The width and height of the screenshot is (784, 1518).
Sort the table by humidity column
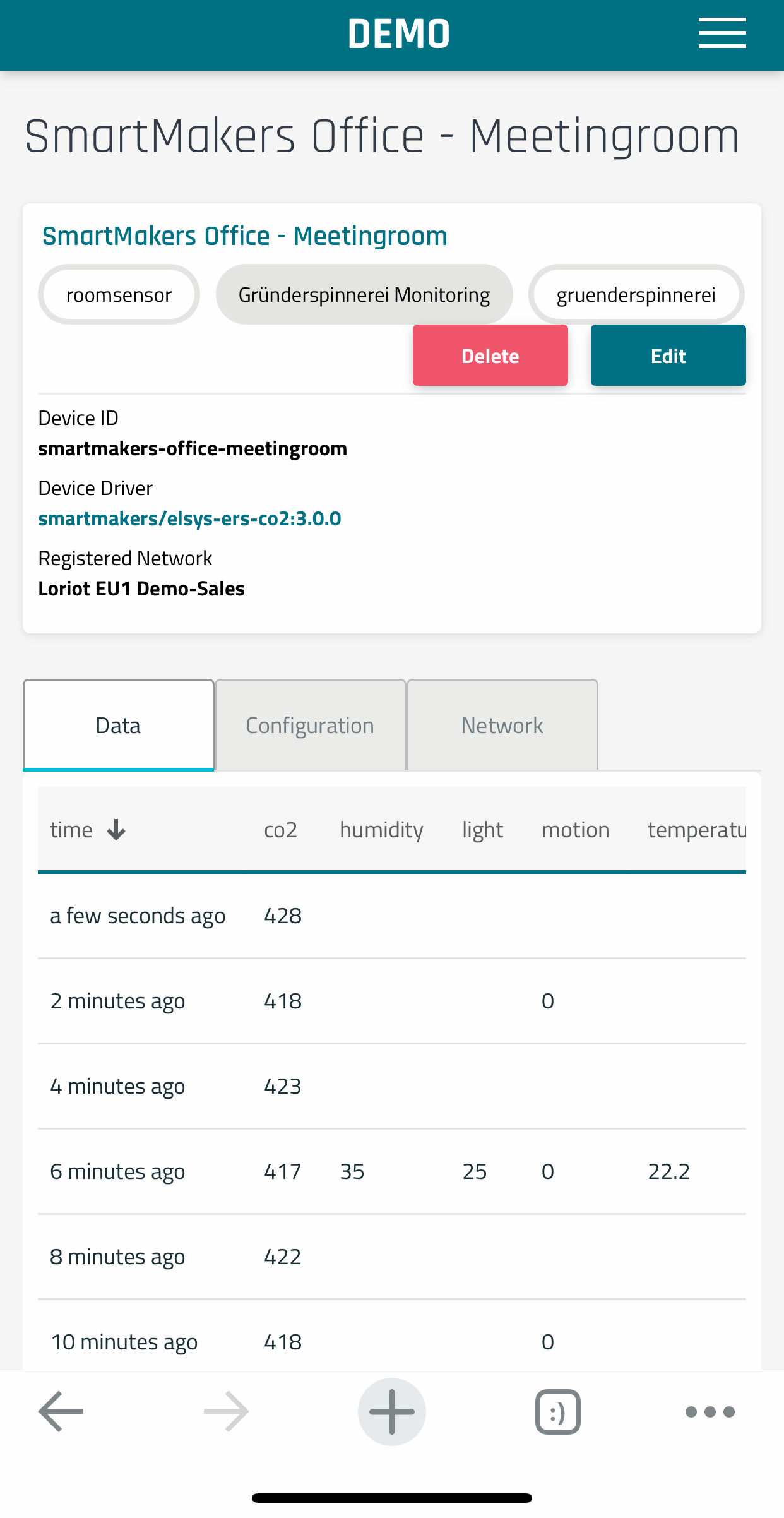[381, 830]
